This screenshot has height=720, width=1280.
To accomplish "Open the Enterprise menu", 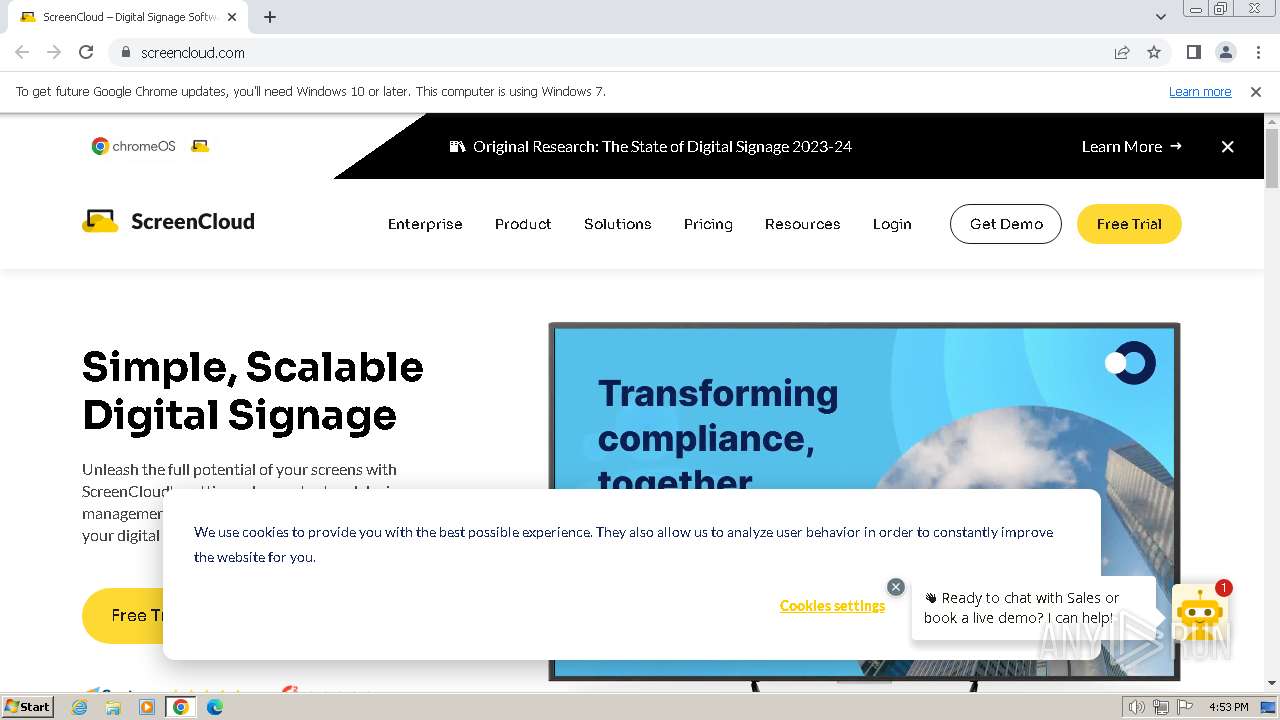I will click(425, 224).
